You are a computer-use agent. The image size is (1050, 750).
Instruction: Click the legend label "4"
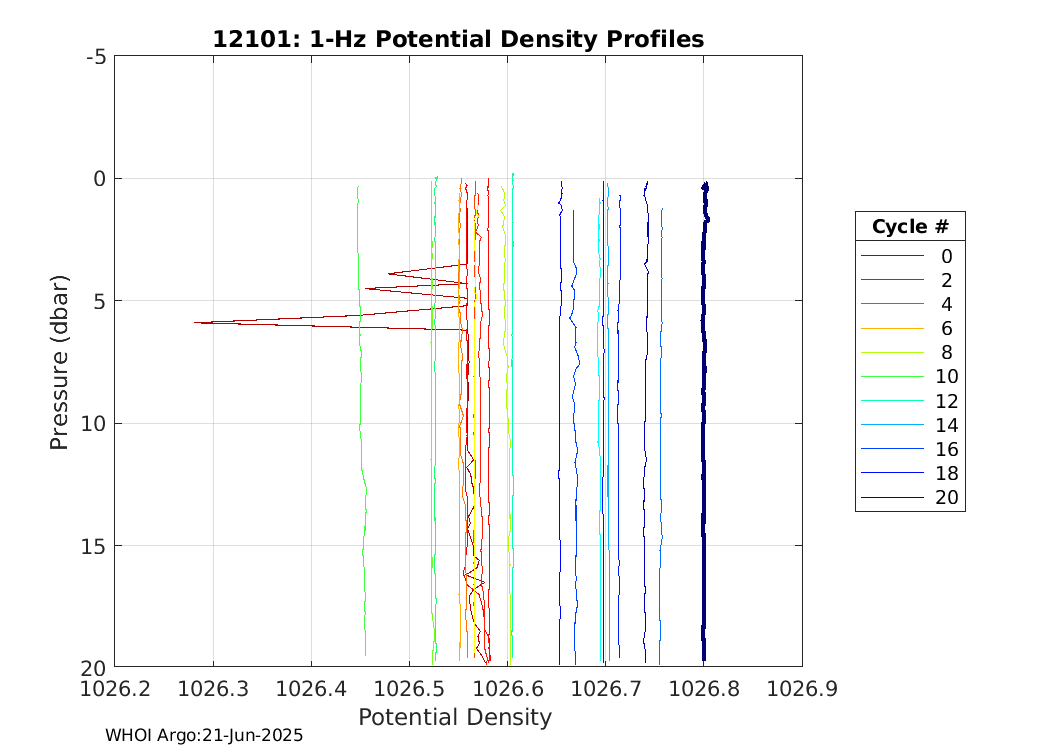[x=946, y=304]
